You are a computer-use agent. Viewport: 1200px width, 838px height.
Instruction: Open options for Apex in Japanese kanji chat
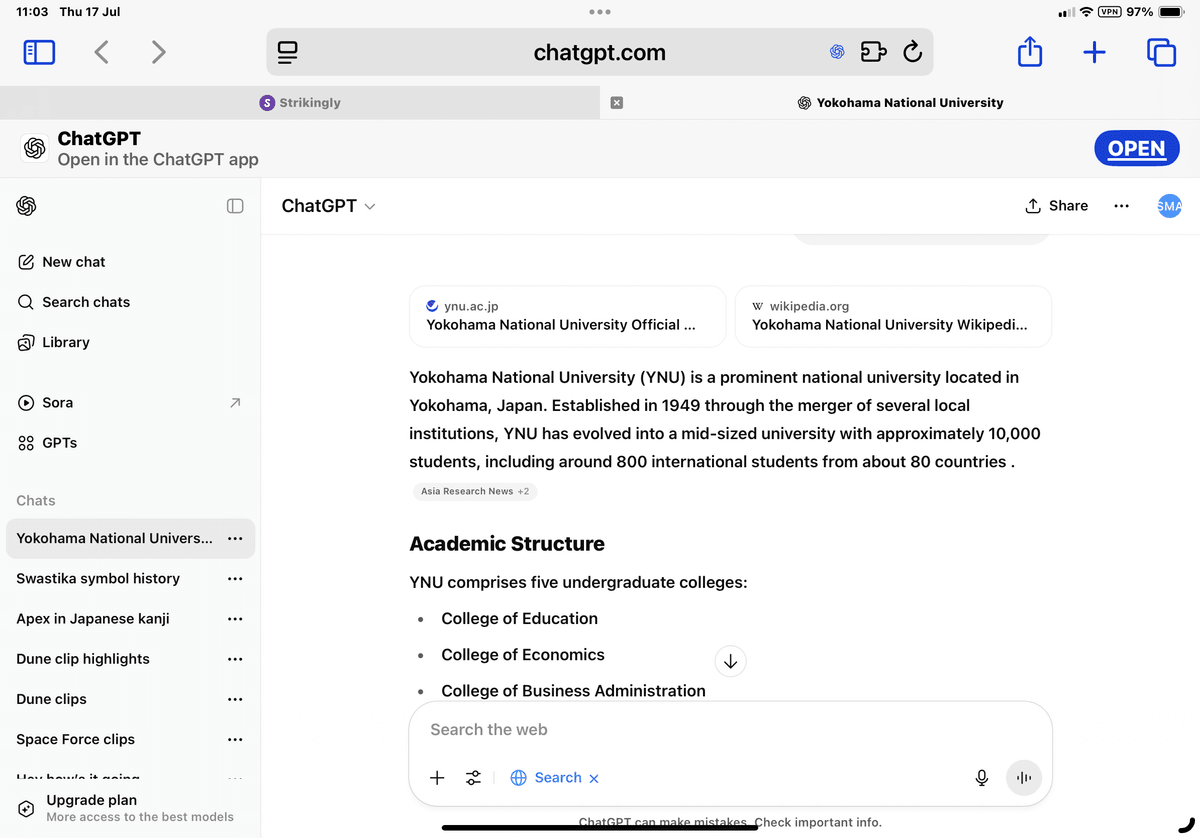click(x=235, y=618)
